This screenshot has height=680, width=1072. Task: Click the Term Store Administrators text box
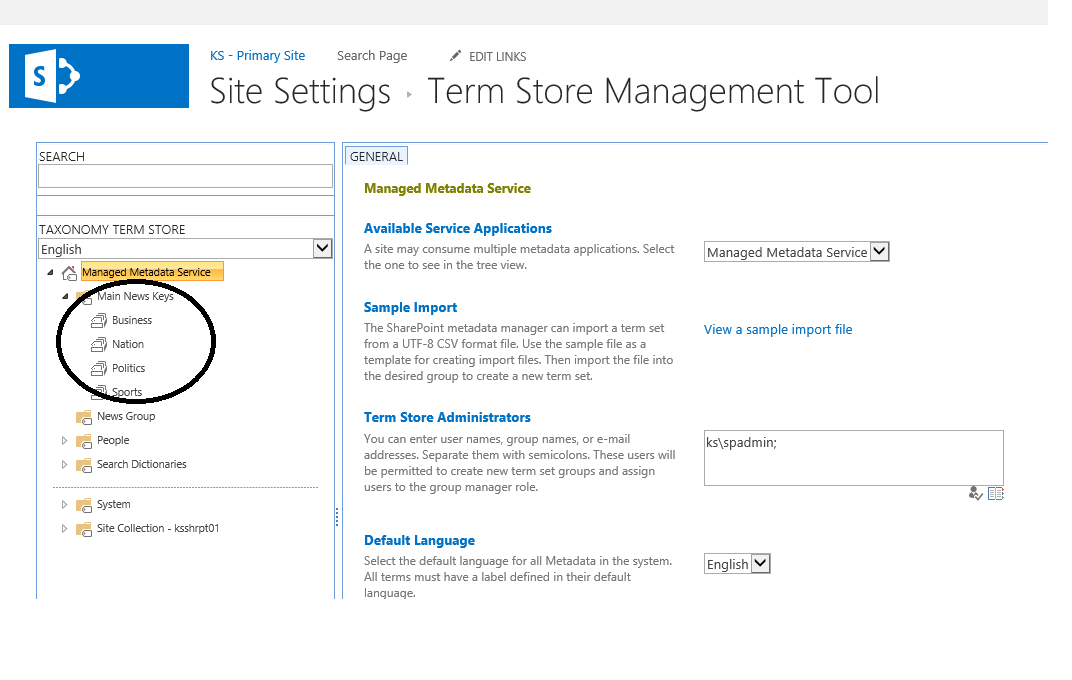pos(853,458)
